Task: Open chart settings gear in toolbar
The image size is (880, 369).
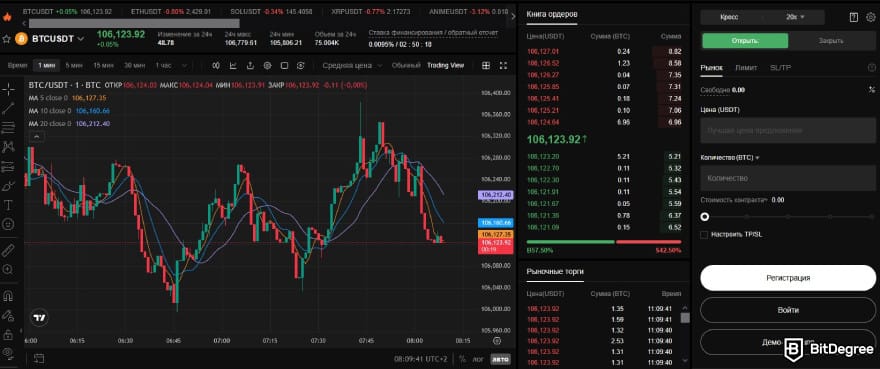Action: tap(267, 66)
